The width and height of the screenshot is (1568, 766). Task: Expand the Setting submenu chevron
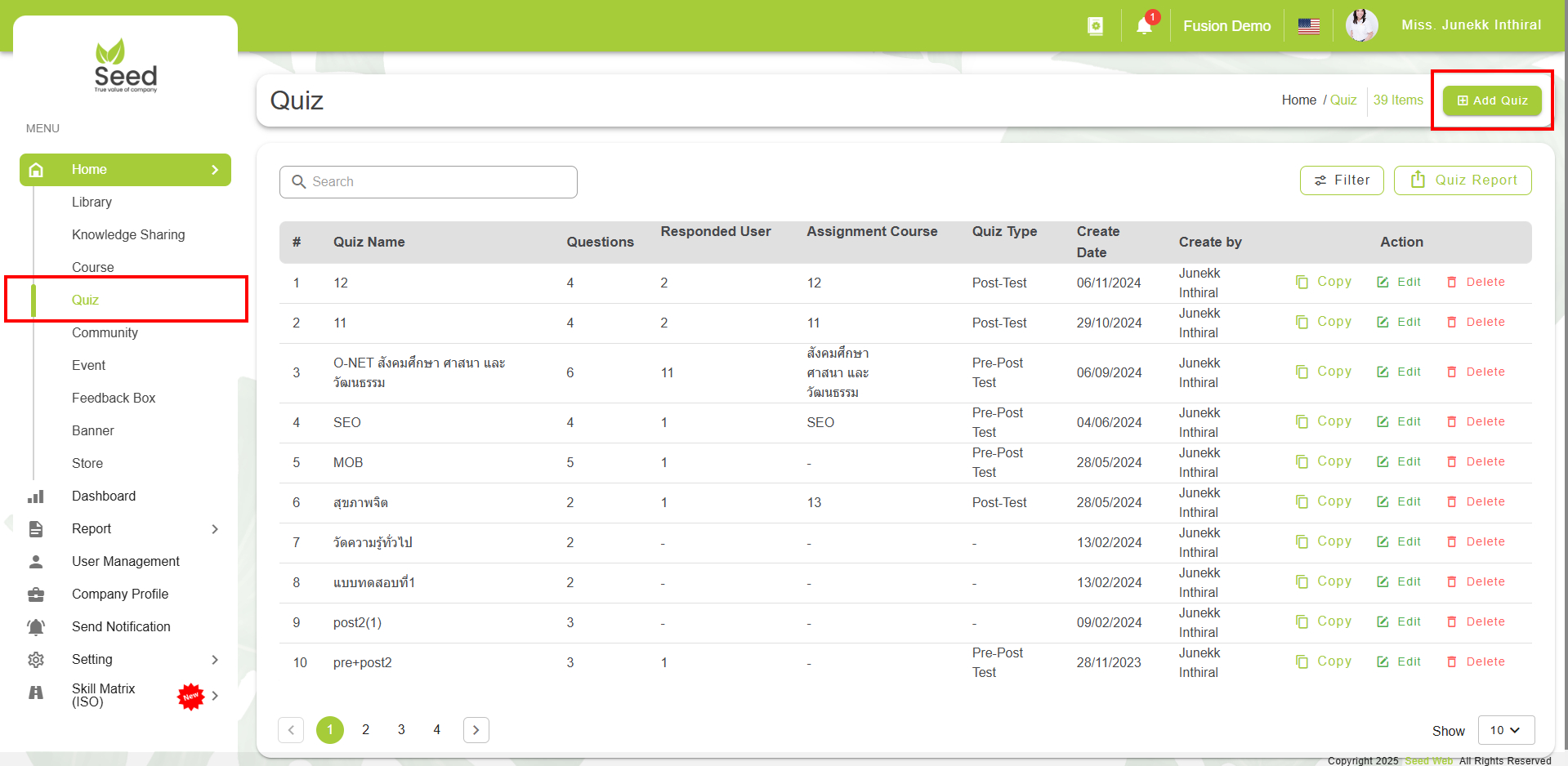coord(215,660)
